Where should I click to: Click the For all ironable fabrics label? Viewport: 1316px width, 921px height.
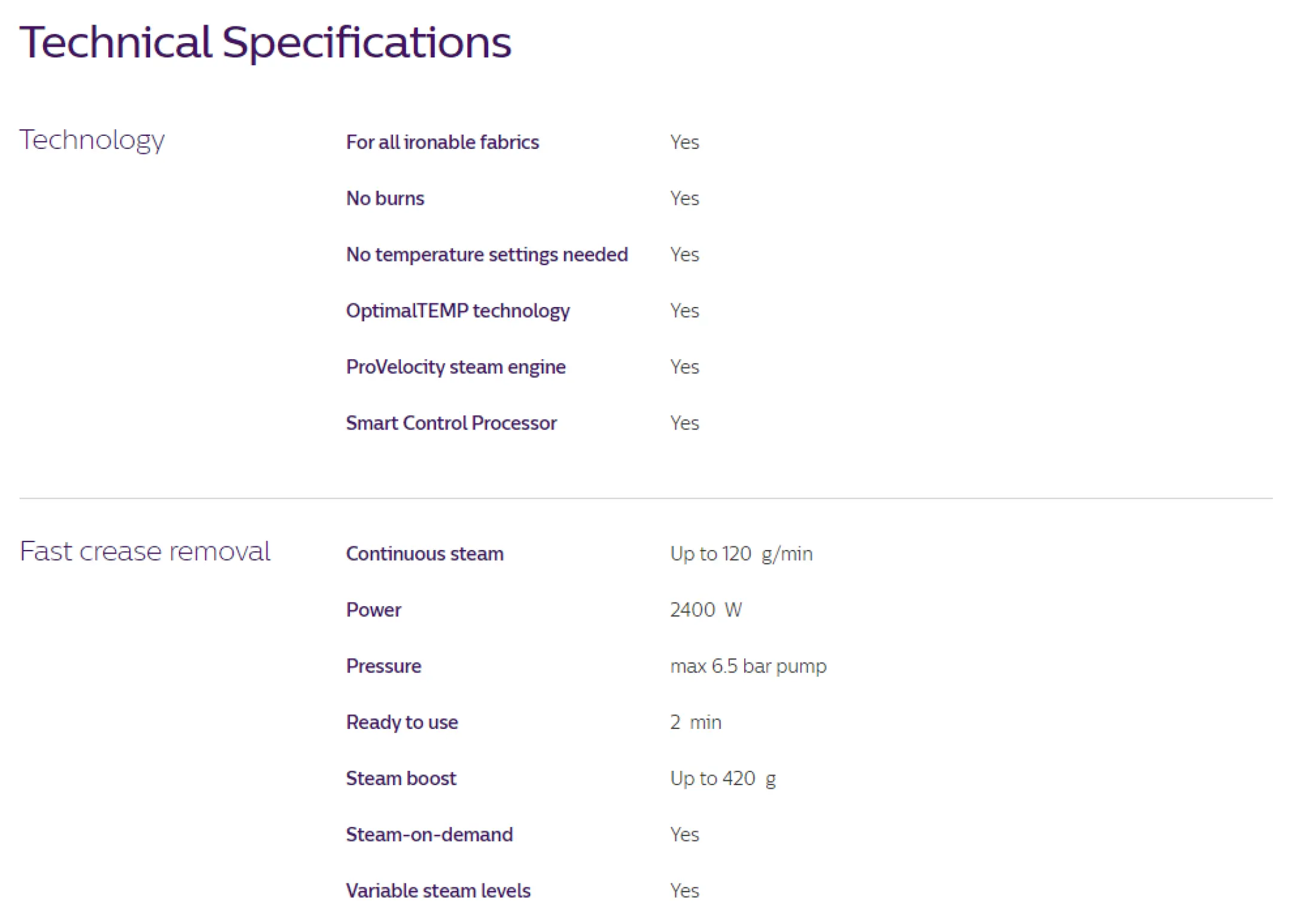[443, 142]
